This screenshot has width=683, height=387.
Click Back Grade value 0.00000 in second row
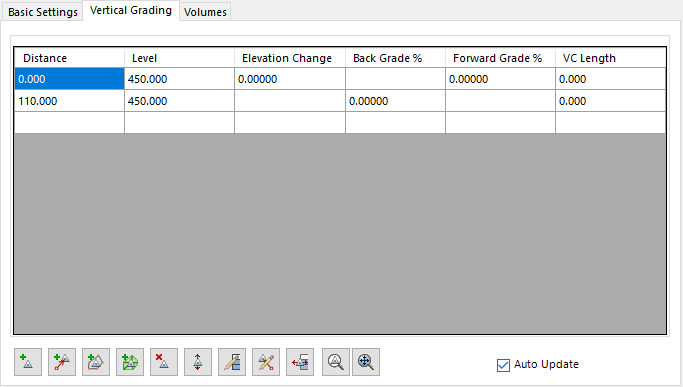[x=396, y=101]
